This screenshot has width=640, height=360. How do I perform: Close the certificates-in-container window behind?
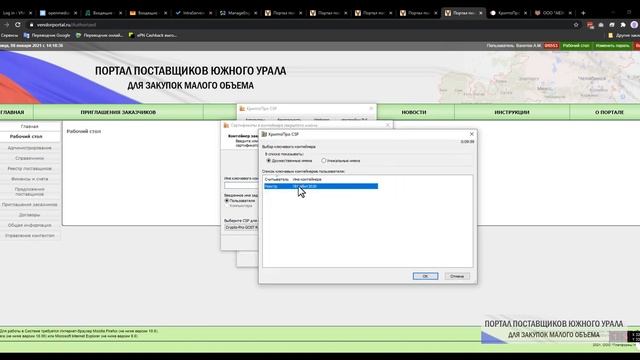387,125
